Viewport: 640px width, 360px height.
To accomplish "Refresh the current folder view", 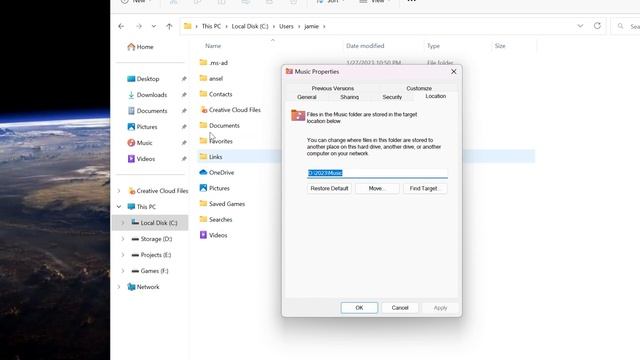I will (597, 26).
